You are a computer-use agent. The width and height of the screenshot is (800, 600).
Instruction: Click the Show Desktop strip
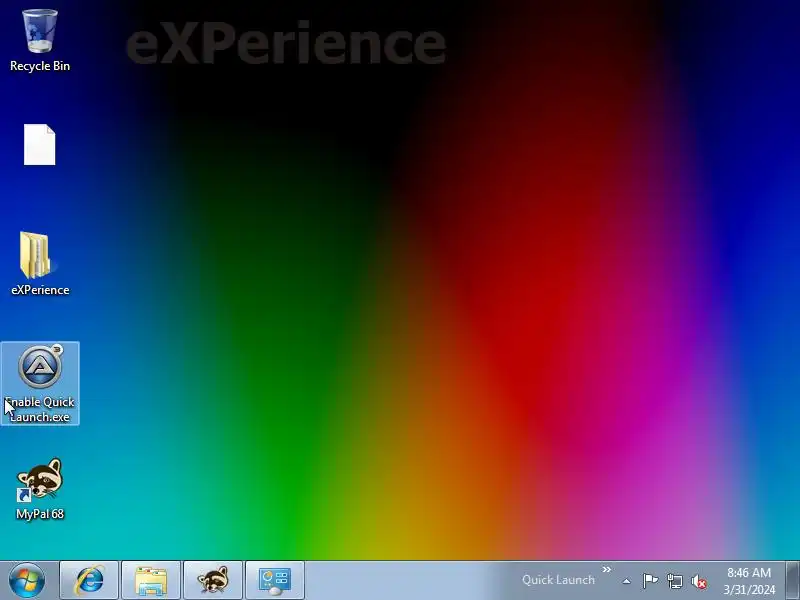pyautogui.click(x=792, y=580)
